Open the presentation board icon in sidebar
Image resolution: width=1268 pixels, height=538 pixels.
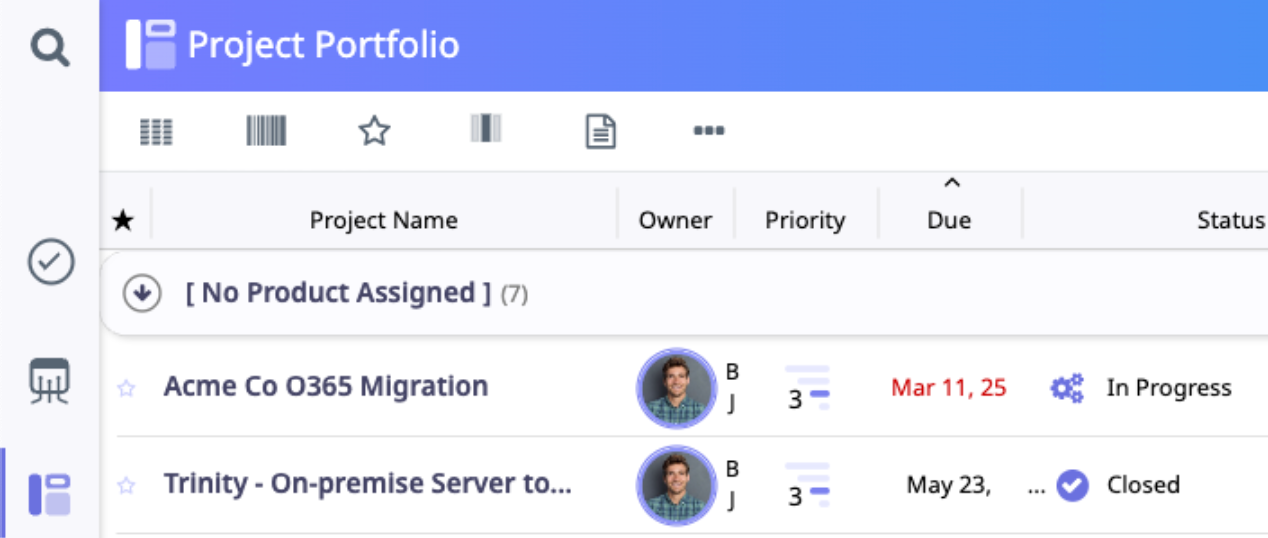49,380
